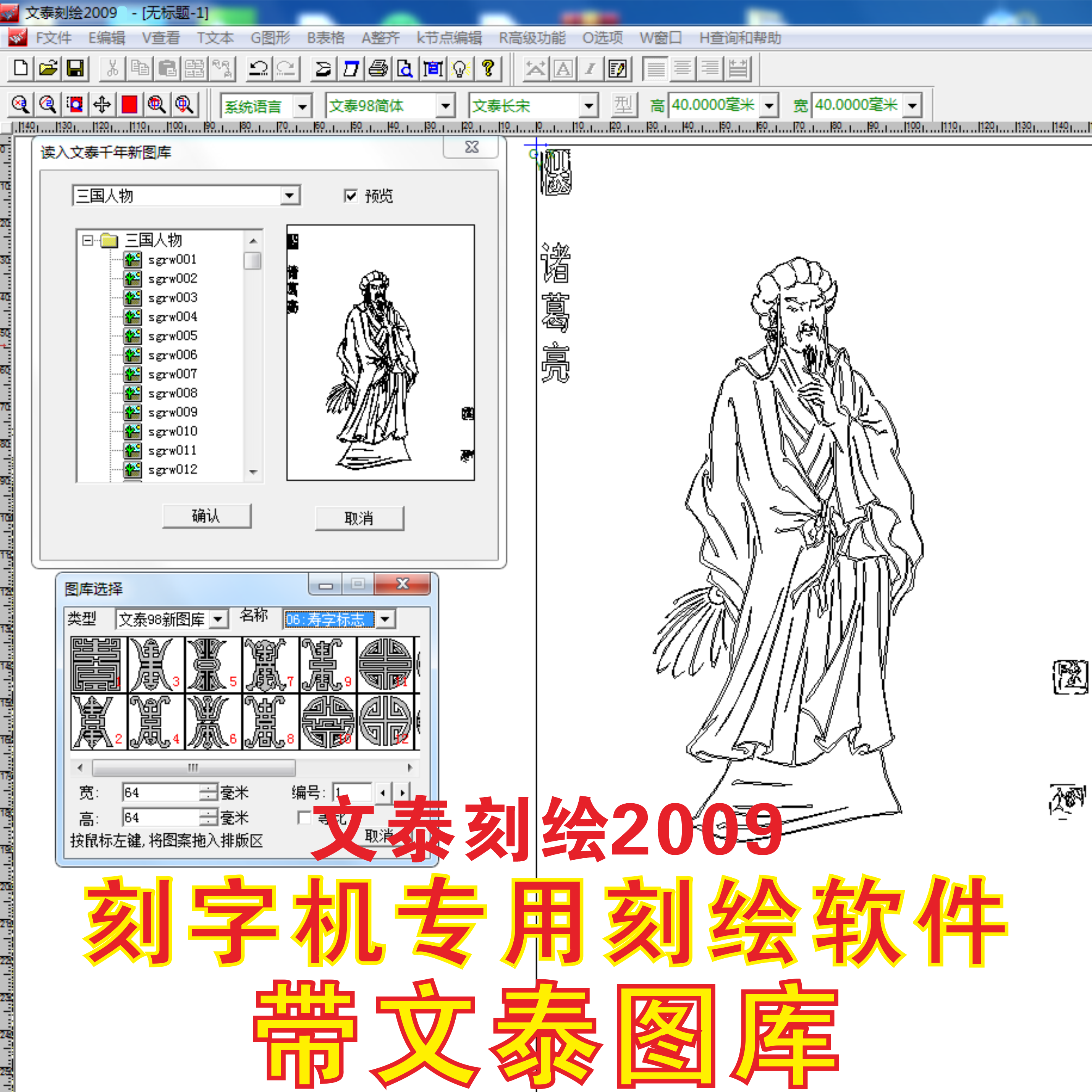This screenshot has height=1092, width=1092.
Task: Toggle the checkbox below 编号 field
Action: click(304, 817)
